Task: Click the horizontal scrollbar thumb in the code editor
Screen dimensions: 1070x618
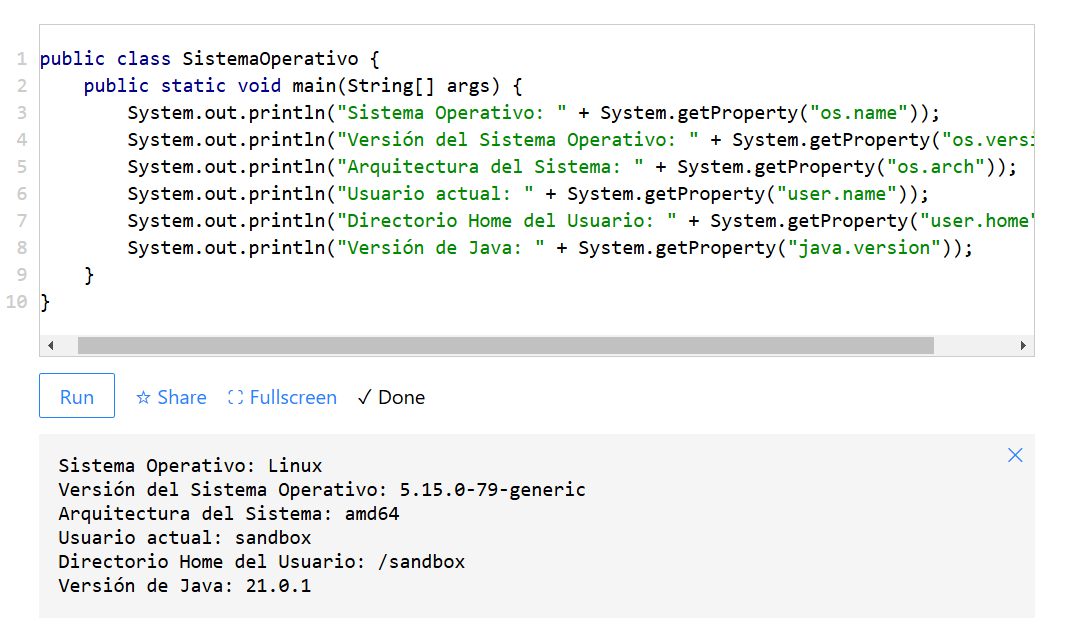Action: (x=506, y=346)
